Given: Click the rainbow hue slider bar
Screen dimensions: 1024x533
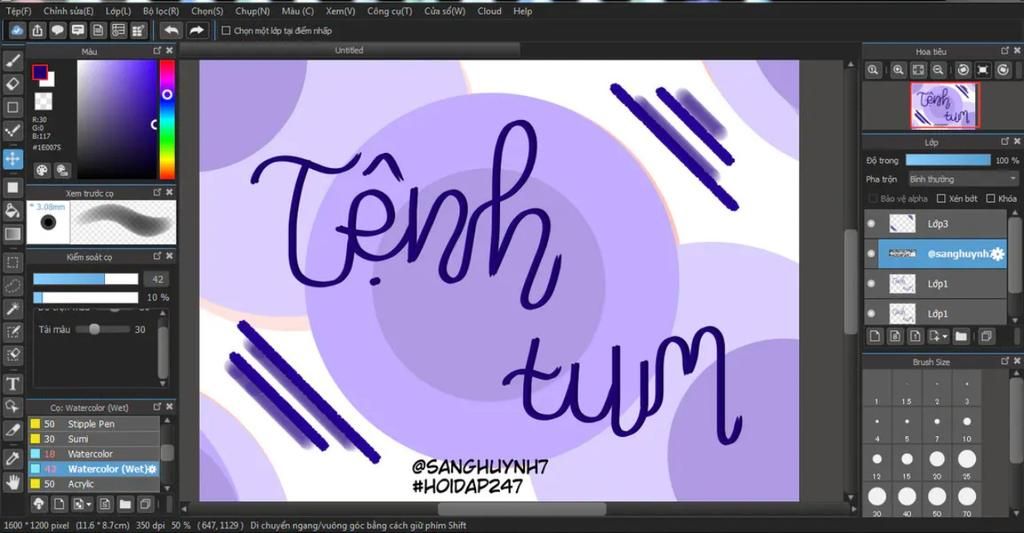Looking at the screenshot, I should click(x=167, y=120).
